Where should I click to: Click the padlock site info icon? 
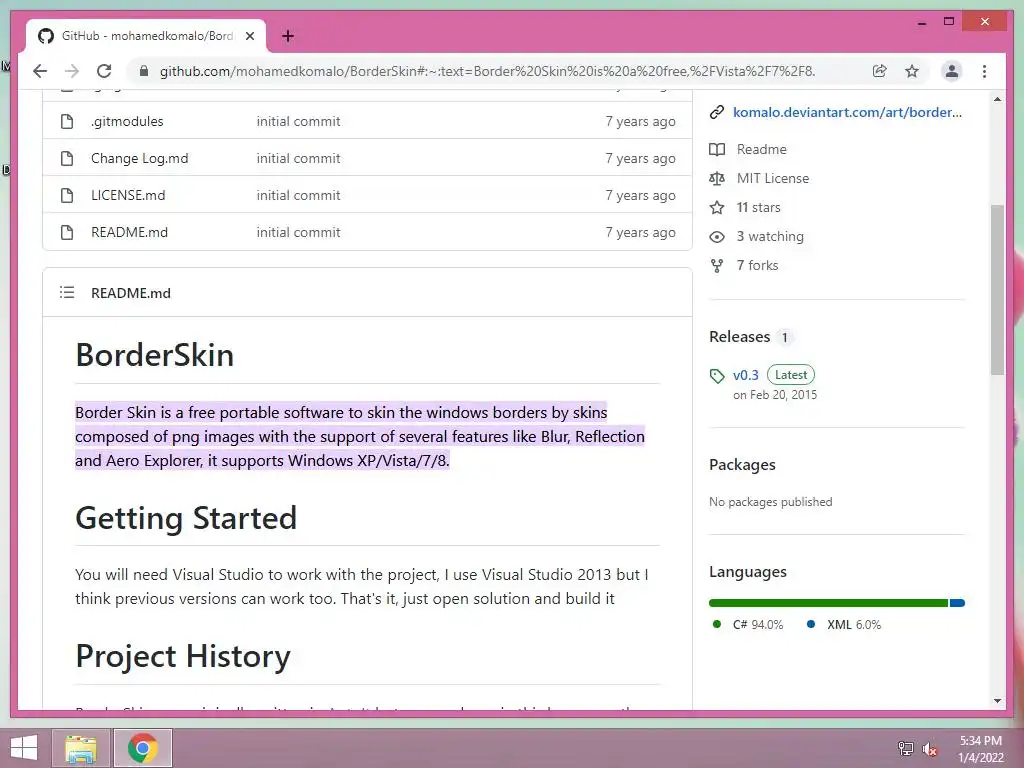(144, 71)
